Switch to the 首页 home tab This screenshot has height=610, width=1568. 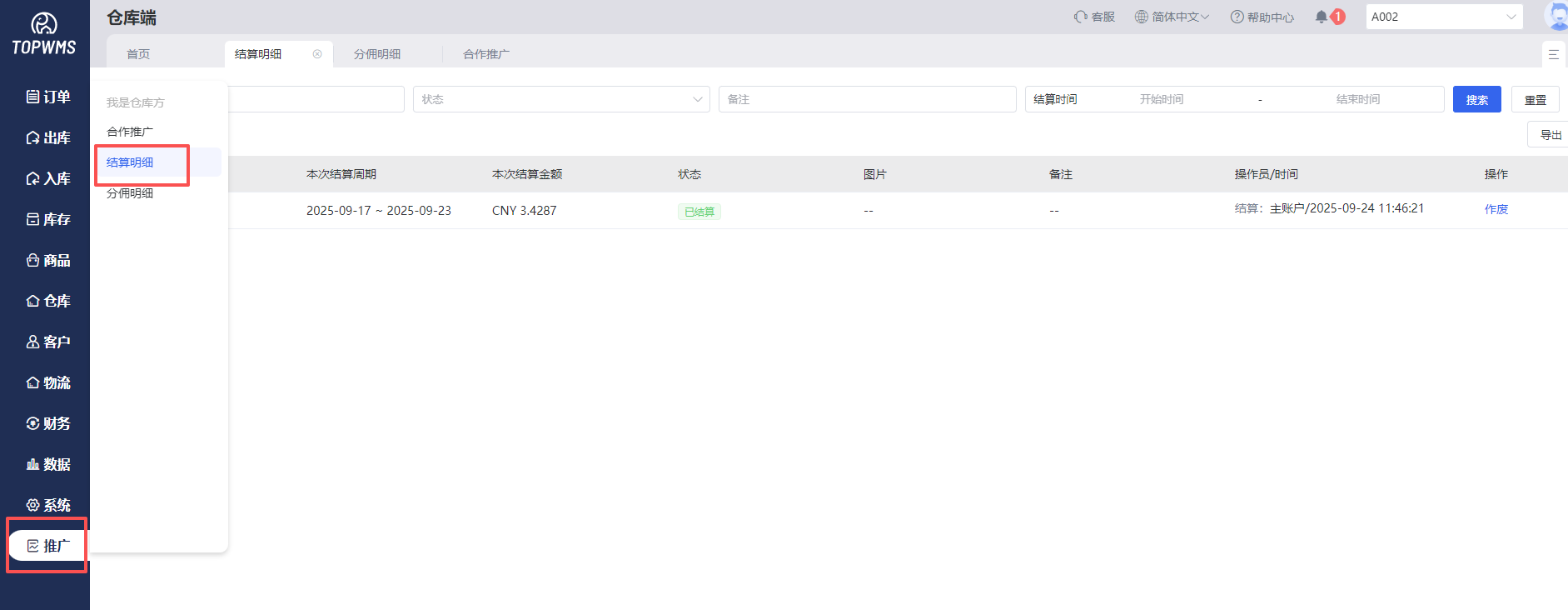[138, 54]
